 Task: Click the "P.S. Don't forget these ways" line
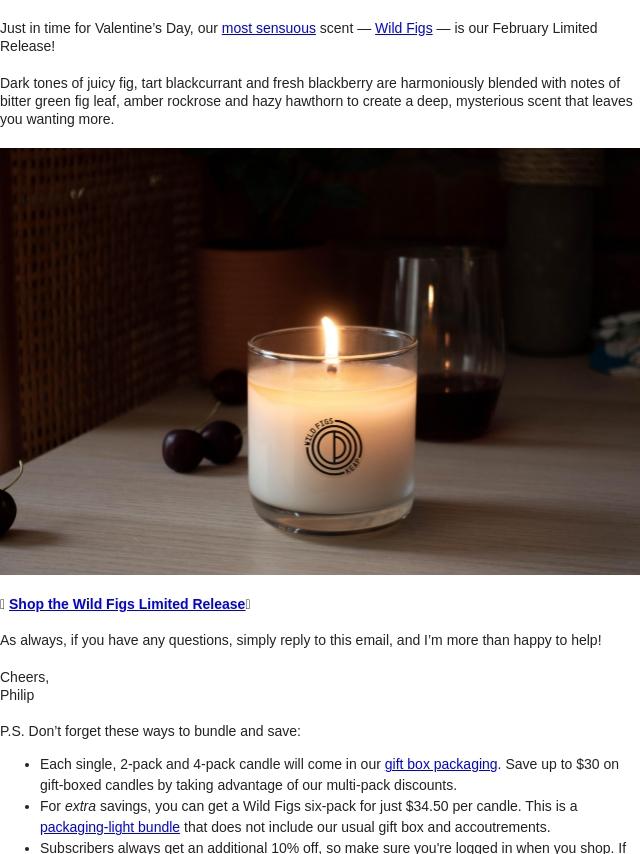pyautogui.click(x=150, y=731)
